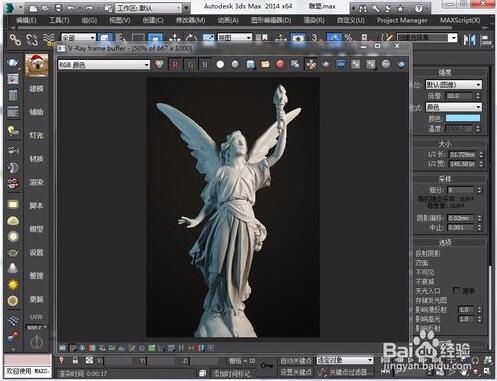This screenshot has height=381, width=497.
Task: Open the named selection sets dropdown
Action: tap(427, 38)
